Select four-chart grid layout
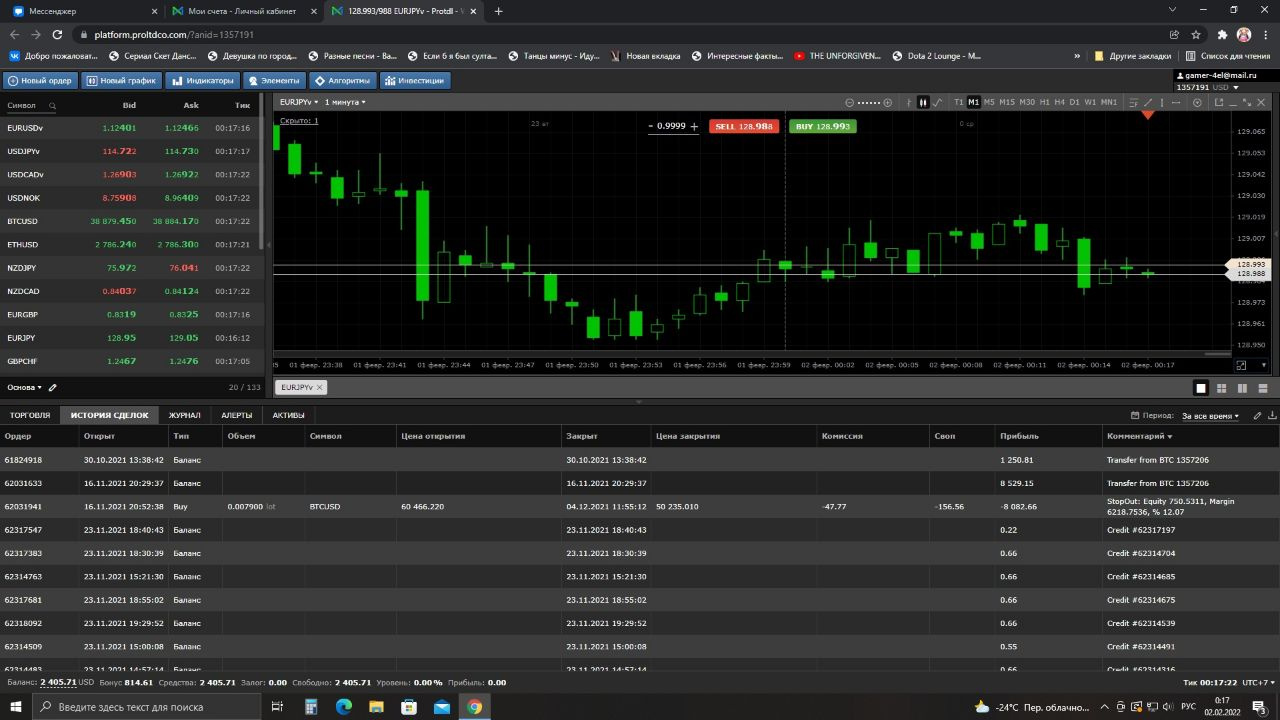The width and height of the screenshot is (1280, 720). [1221, 388]
